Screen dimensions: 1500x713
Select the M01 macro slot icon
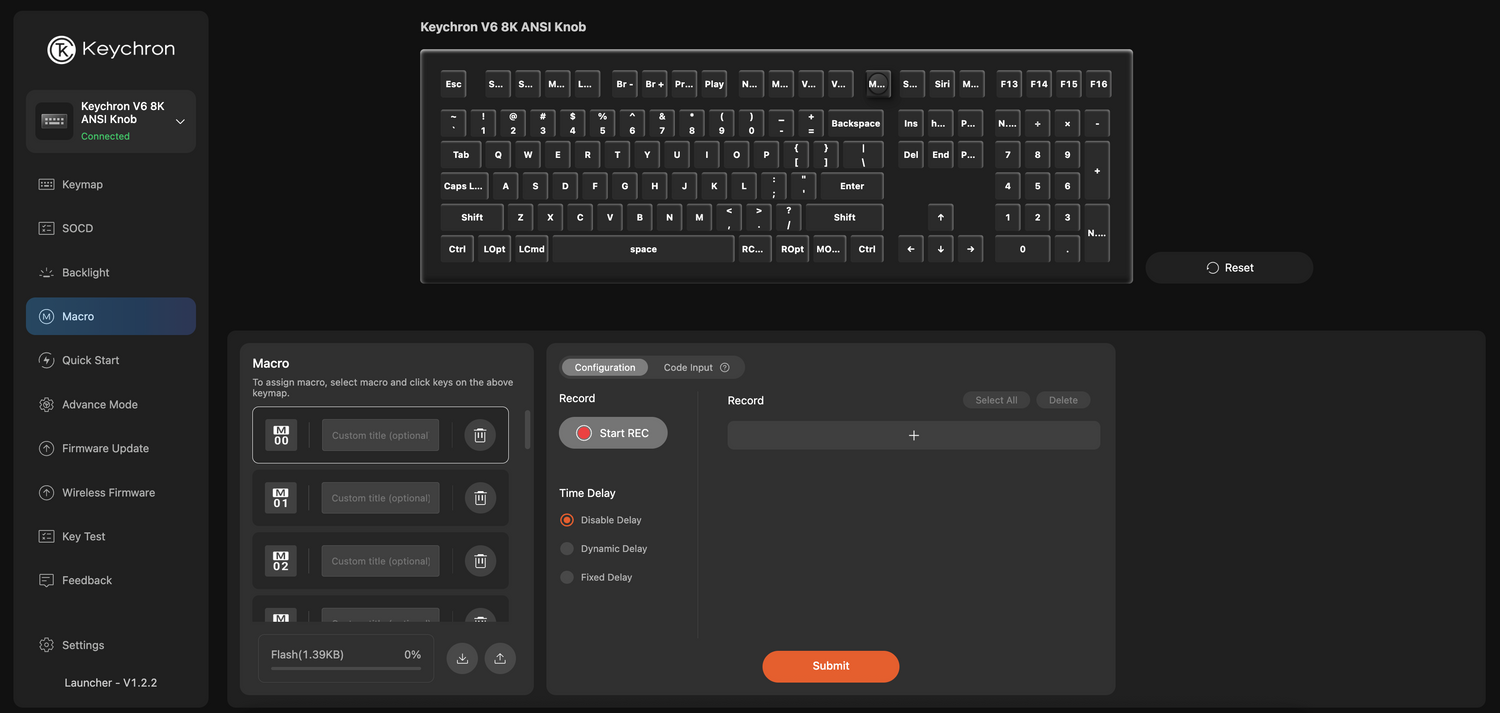(x=281, y=498)
